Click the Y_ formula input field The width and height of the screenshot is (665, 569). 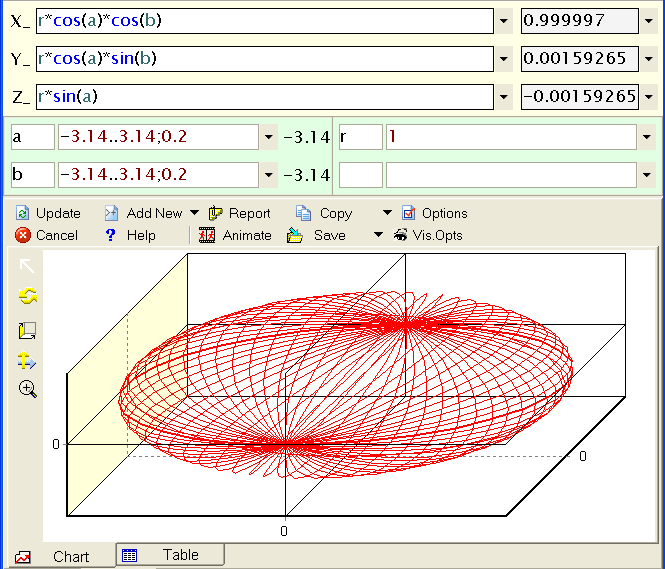pos(264,59)
